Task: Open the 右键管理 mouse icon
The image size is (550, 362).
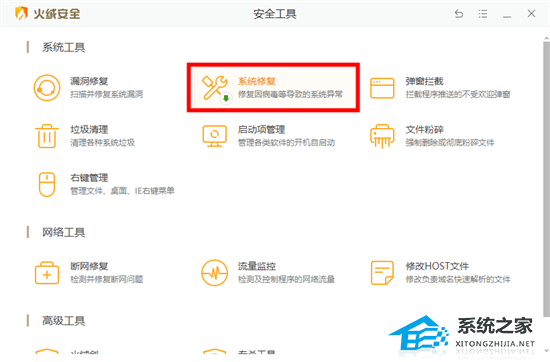Action: pyautogui.click(x=47, y=185)
